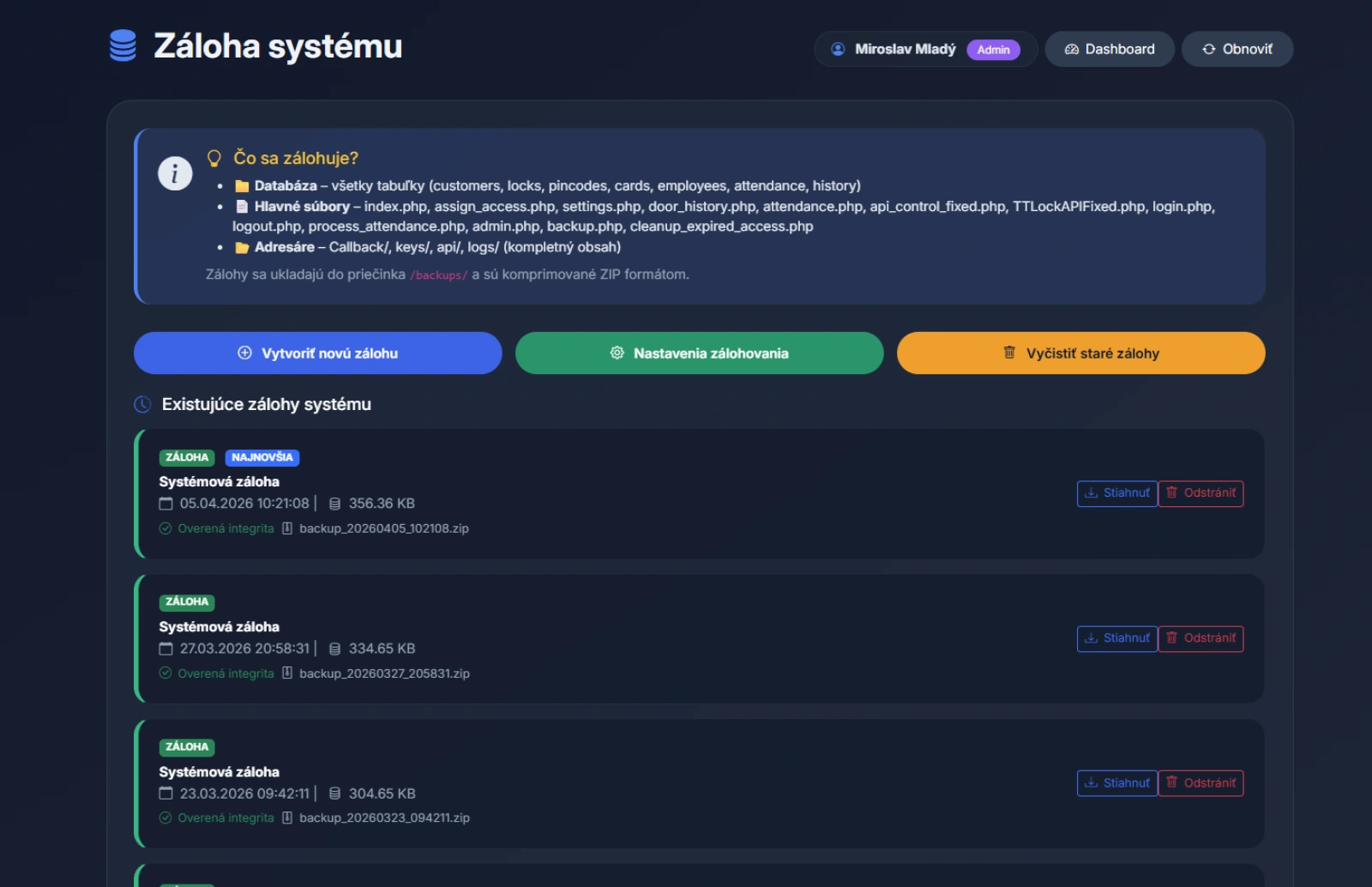Remove the 23.03.2026 backup with Odstrániť
Viewport: 1372px width, 887px height.
click(1200, 783)
